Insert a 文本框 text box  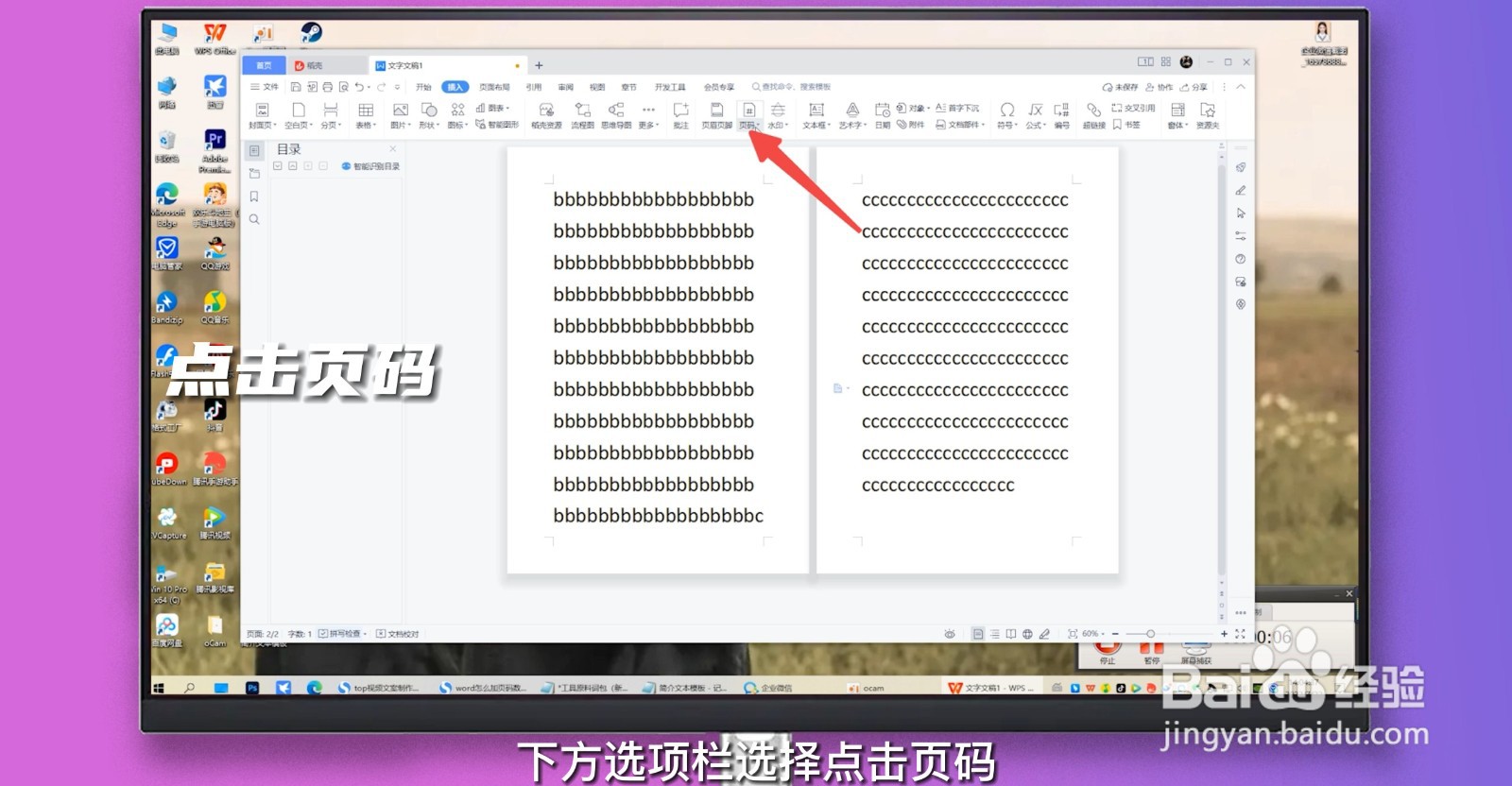[816, 115]
